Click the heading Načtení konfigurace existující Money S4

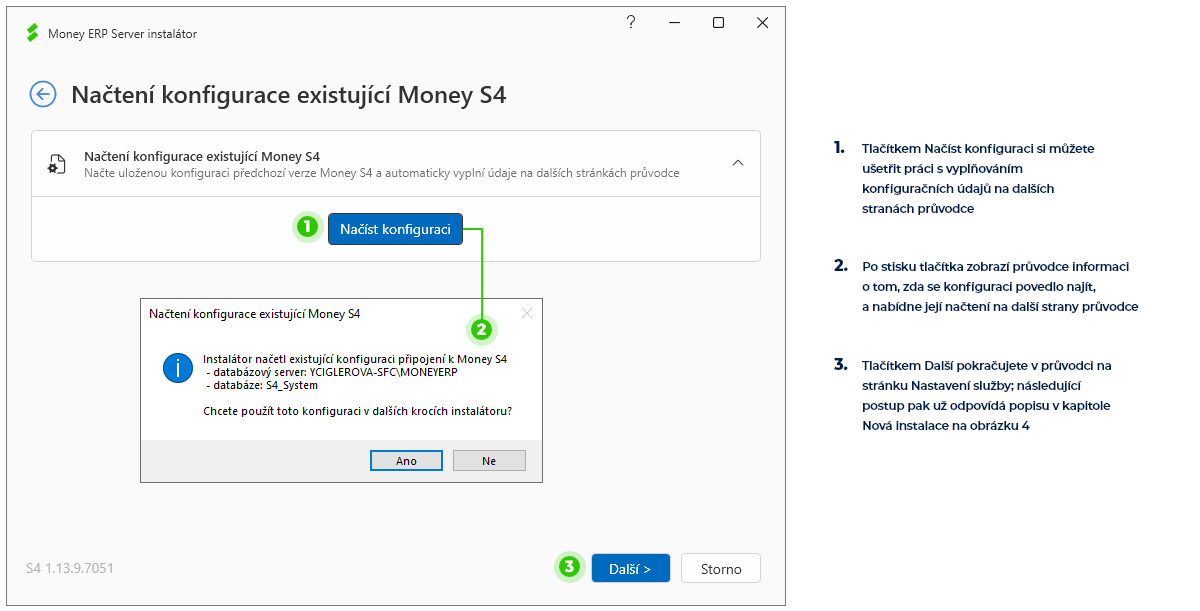[x=289, y=95]
